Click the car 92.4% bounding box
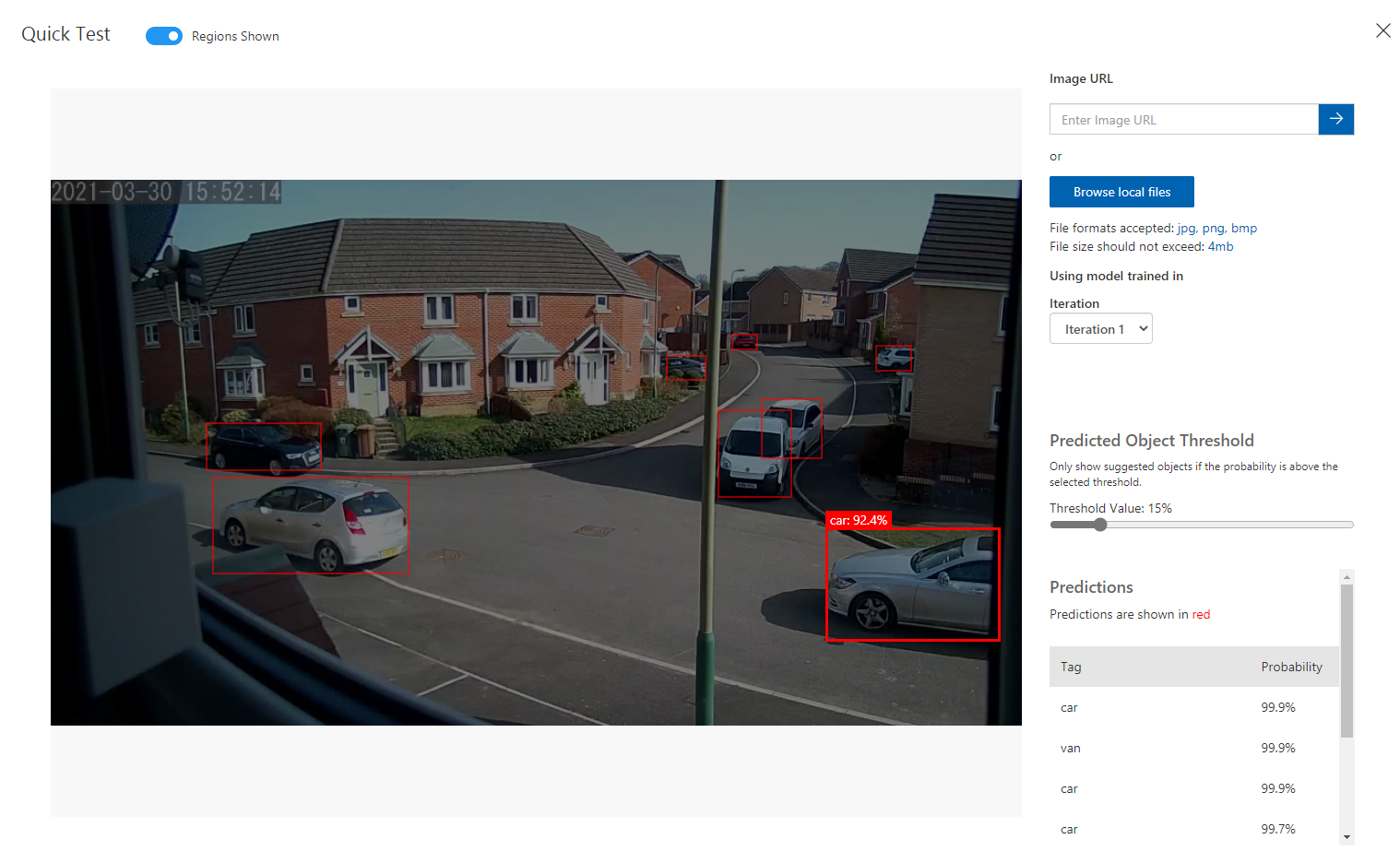The height and width of the screenshot is (851, 1400). point(912,585)
